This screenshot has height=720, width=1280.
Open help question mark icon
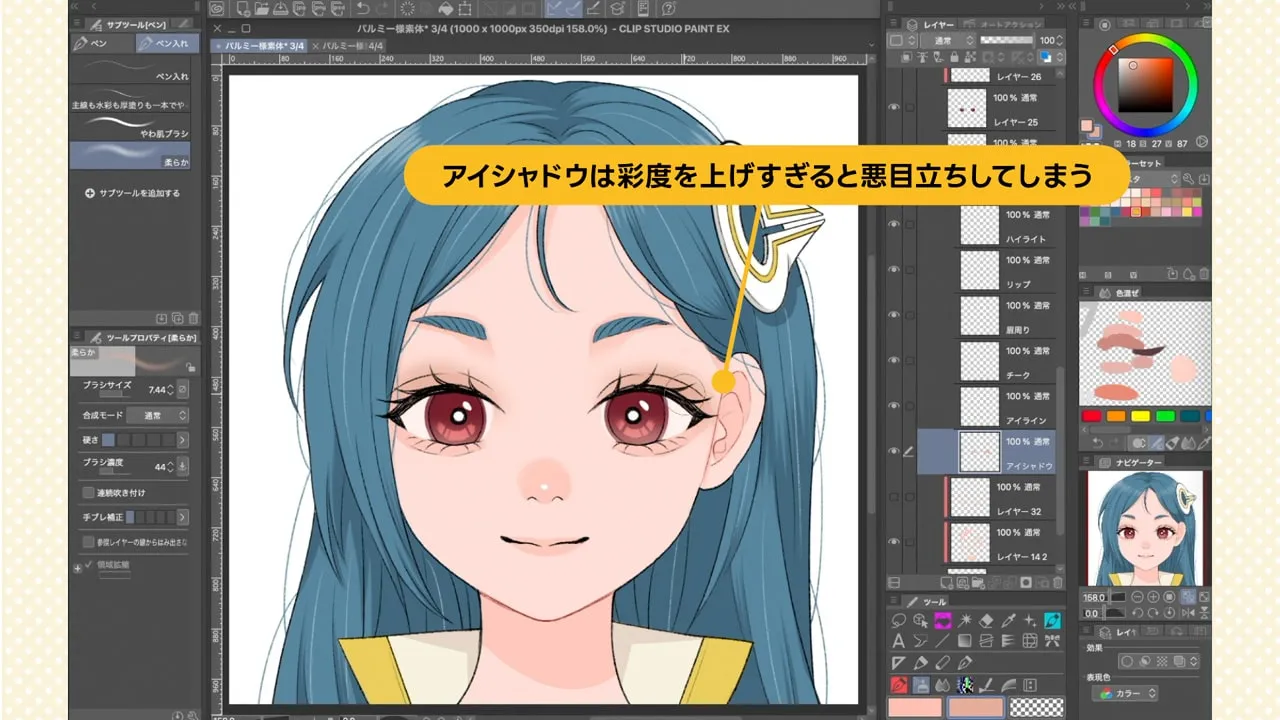point(668,9)
